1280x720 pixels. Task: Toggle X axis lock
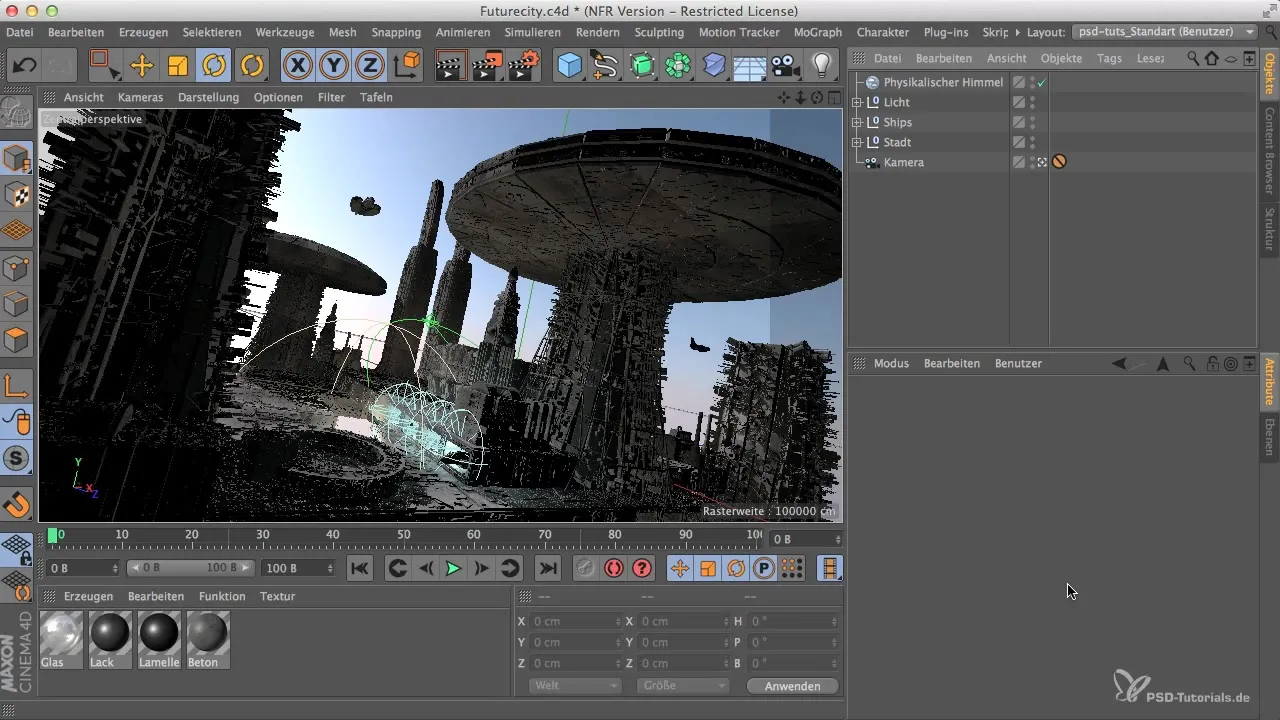tap(297, 66)
